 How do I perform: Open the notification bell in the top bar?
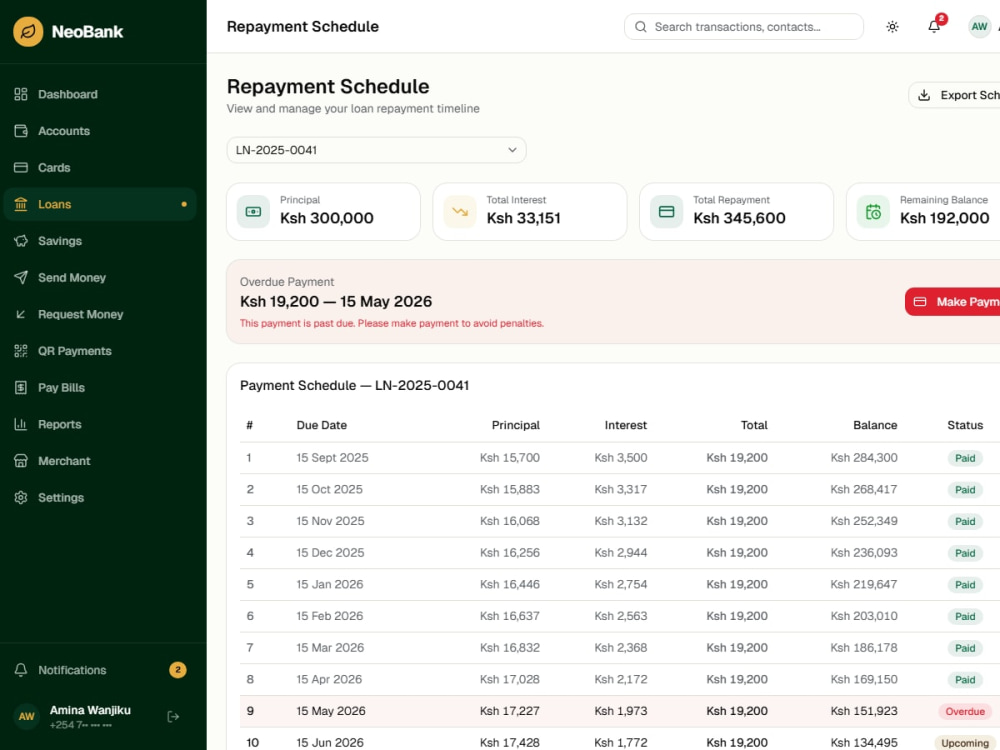pyautogui.click(x=934, y=27)
